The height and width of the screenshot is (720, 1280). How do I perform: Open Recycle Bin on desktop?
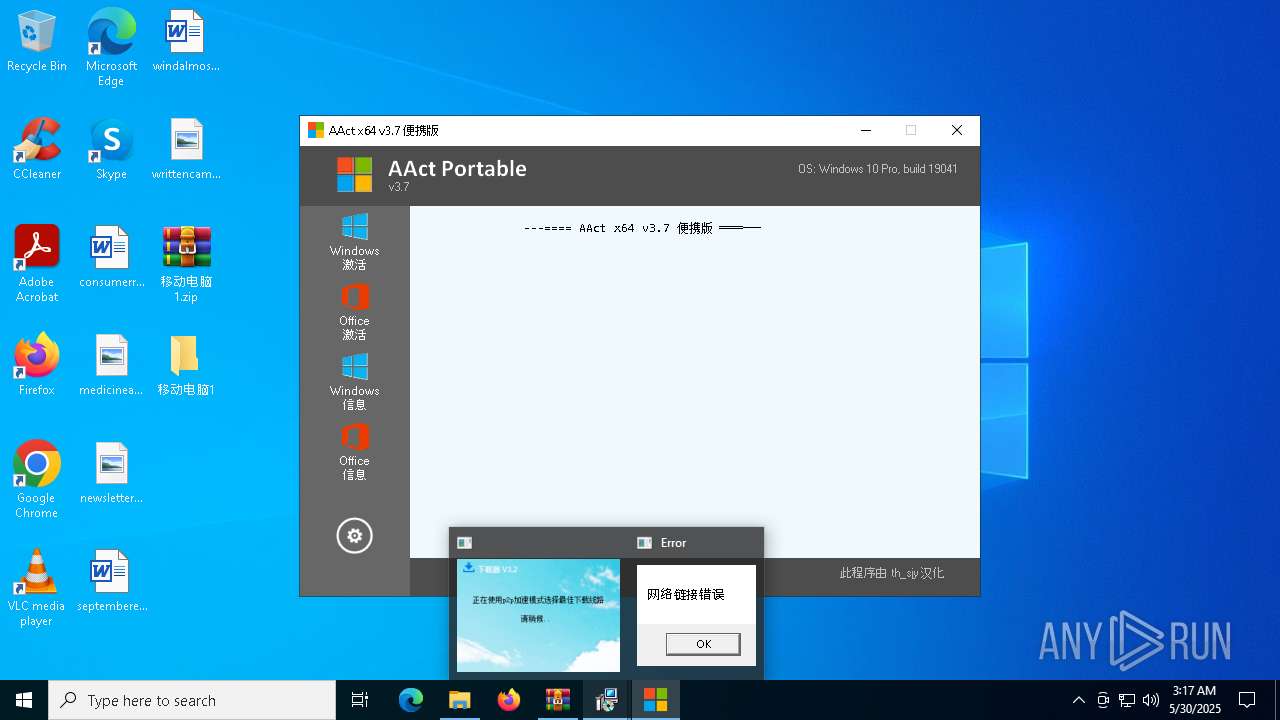point(37,42)
